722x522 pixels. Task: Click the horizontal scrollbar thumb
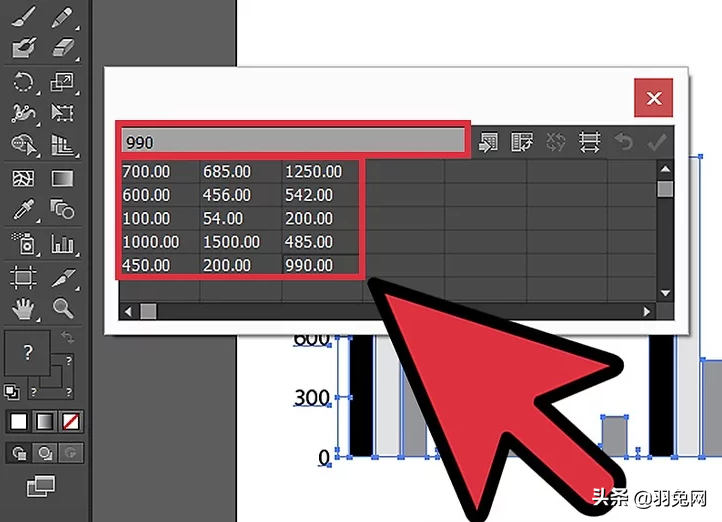pos(148,312)
